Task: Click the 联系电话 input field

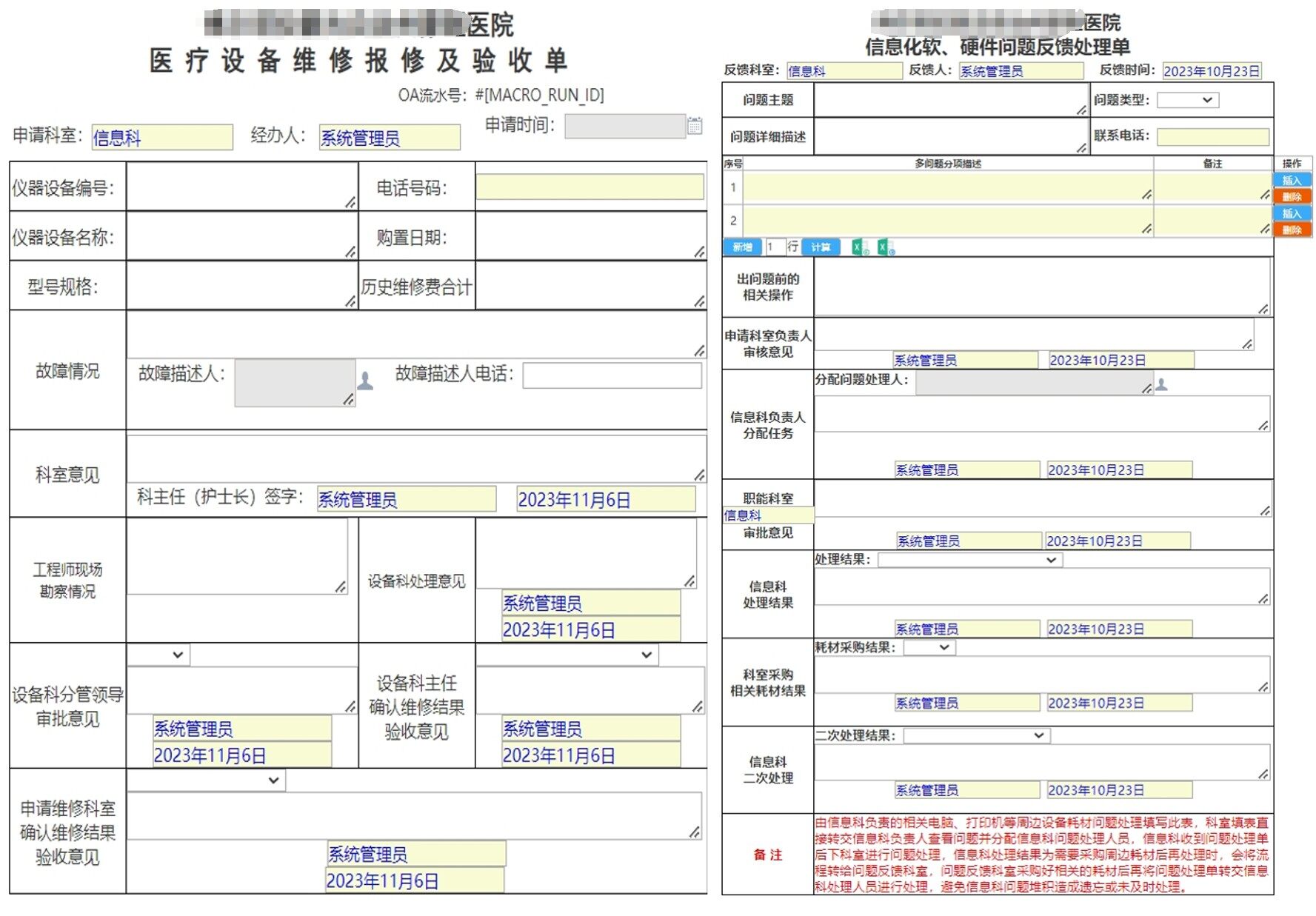Action: click(x=1212, y=136)
